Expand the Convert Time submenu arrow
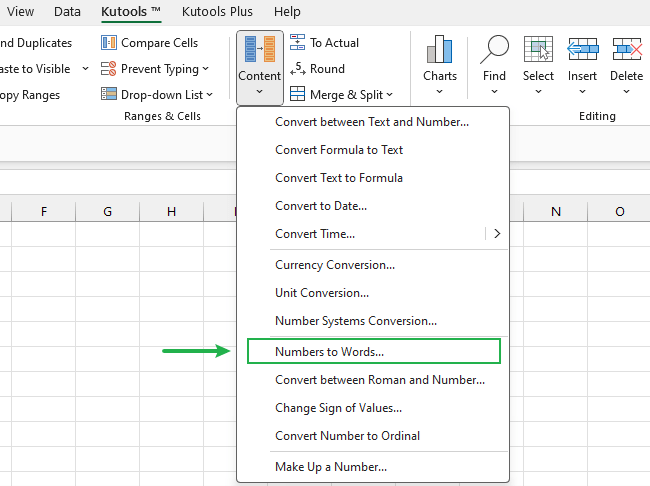The height and width of the screenshot is (486, 650). point(497,234)
